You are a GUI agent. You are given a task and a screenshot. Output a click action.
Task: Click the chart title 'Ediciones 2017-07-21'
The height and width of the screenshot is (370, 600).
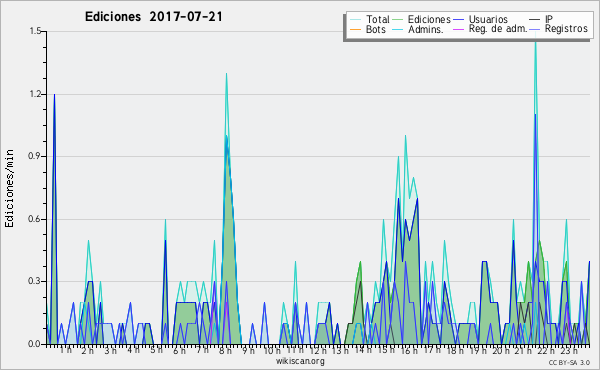click(153, 17)
